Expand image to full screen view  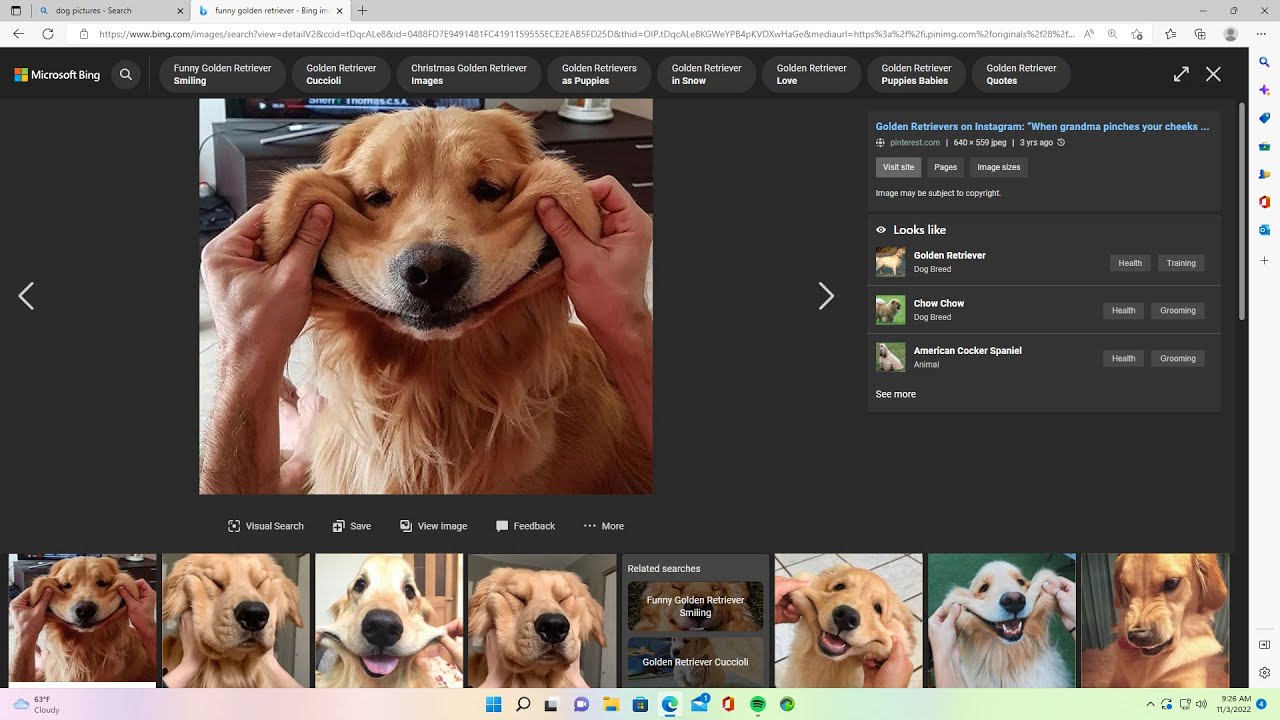(x=1181, y=74)
